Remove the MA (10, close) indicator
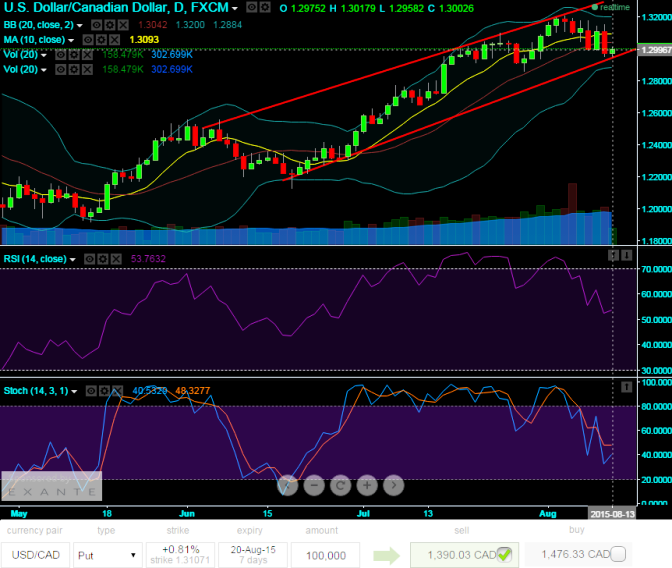The width and height of the screenshot is (672, 568). tap(114, 40)
